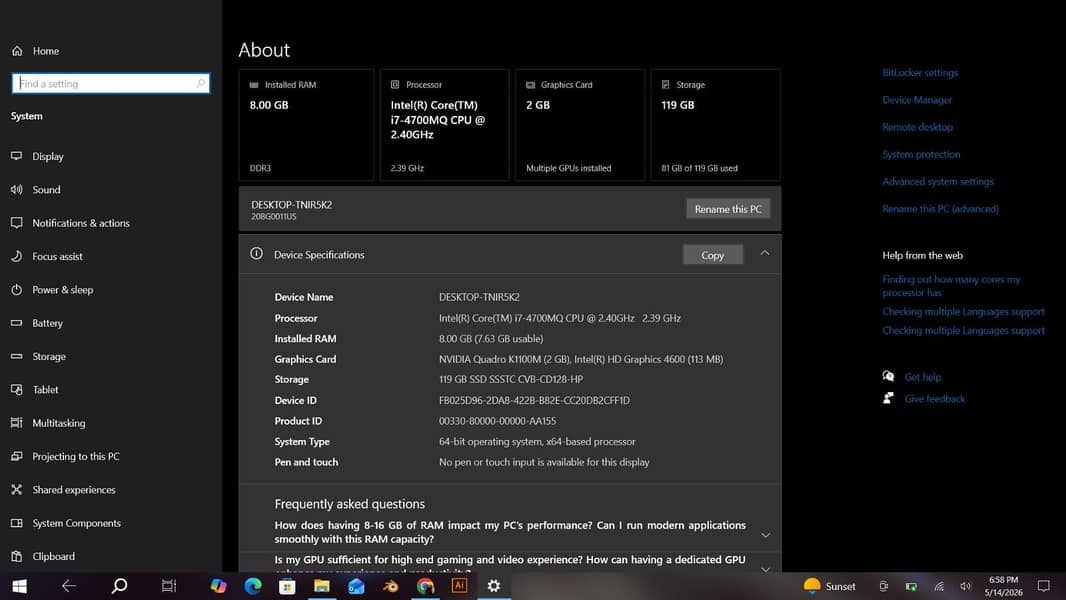
Task: Open Rename this PC (advanced) link
Action: (x=940, y=209)
